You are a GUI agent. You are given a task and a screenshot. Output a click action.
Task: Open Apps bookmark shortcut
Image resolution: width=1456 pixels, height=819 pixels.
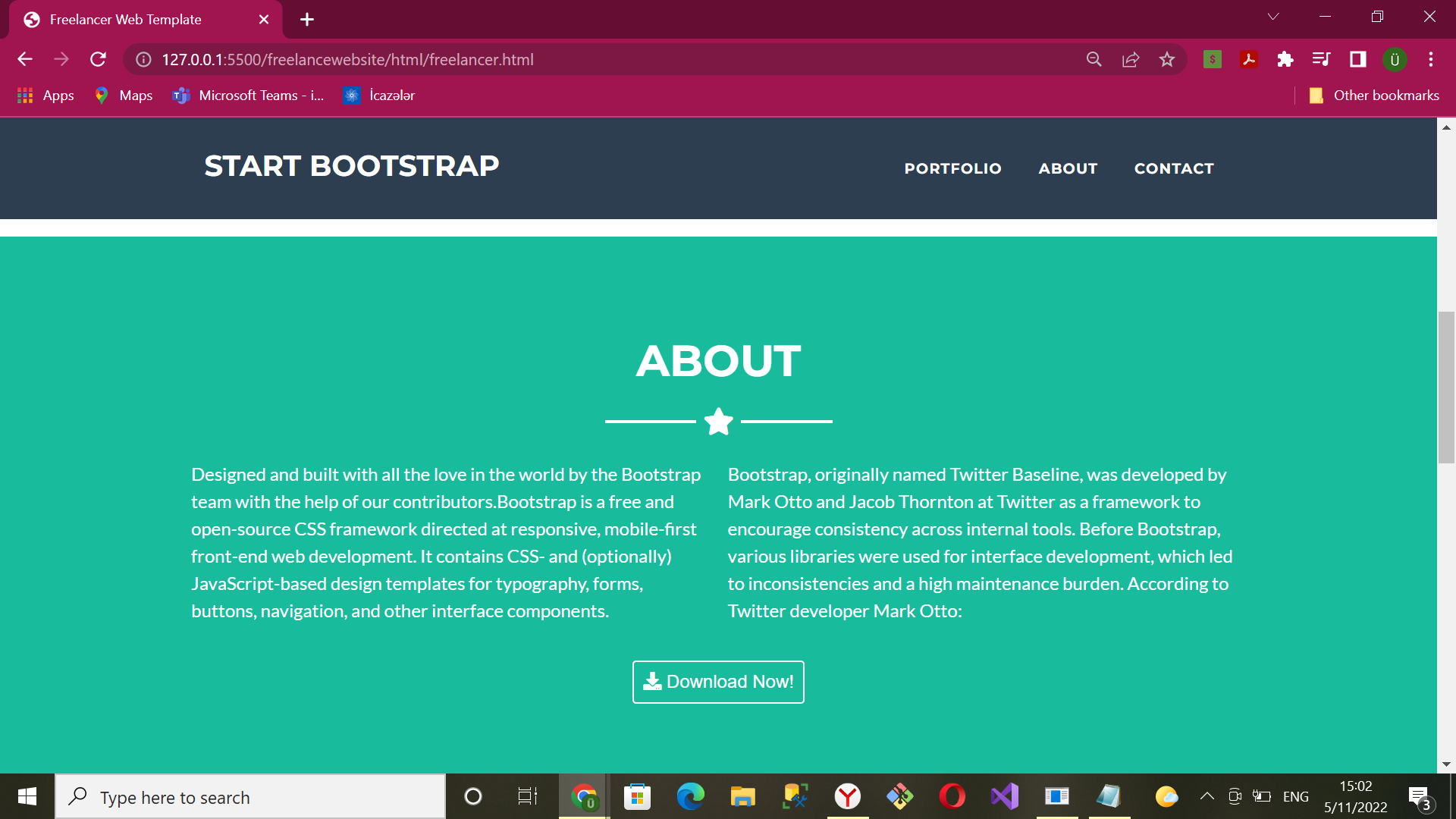click(45, 96)
